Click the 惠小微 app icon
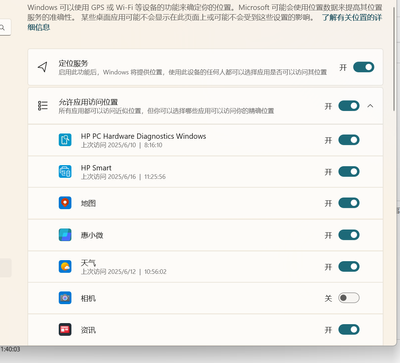This screenshot has width=400, height=363. [x=65, y=235]
